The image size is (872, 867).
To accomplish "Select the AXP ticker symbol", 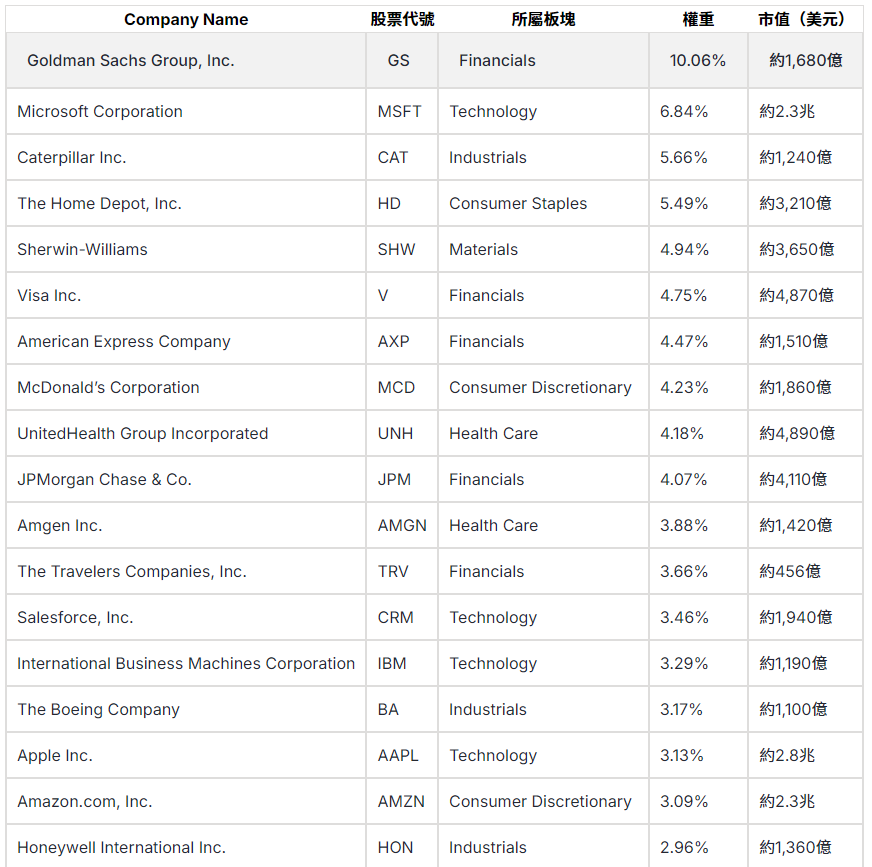I will point(394,341).
